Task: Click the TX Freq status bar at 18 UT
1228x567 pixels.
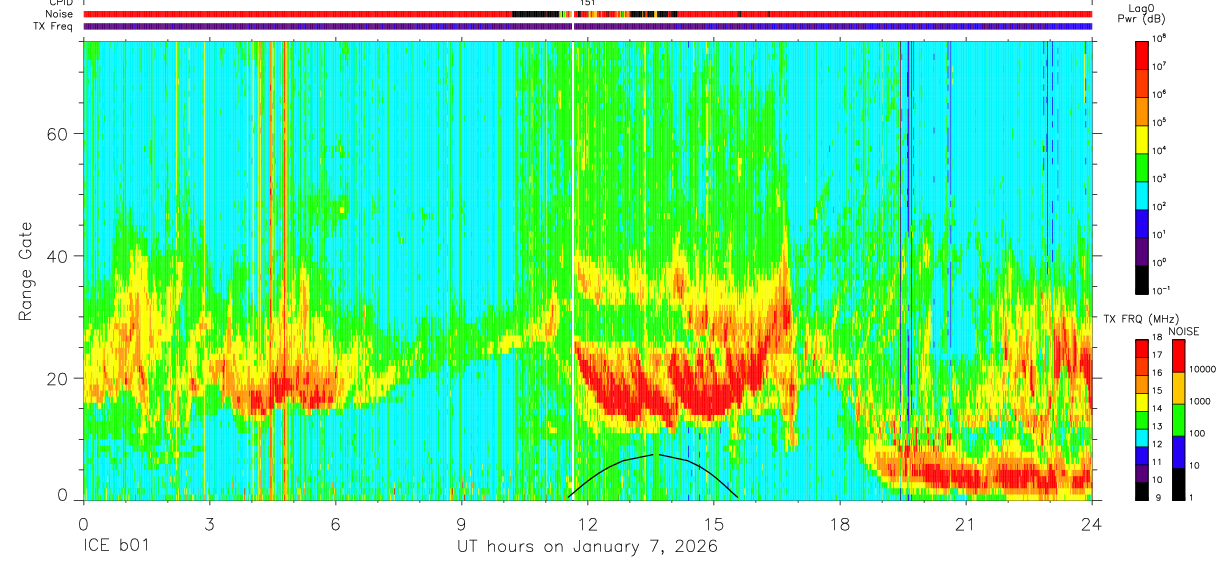Action: [x=840, y=26]
